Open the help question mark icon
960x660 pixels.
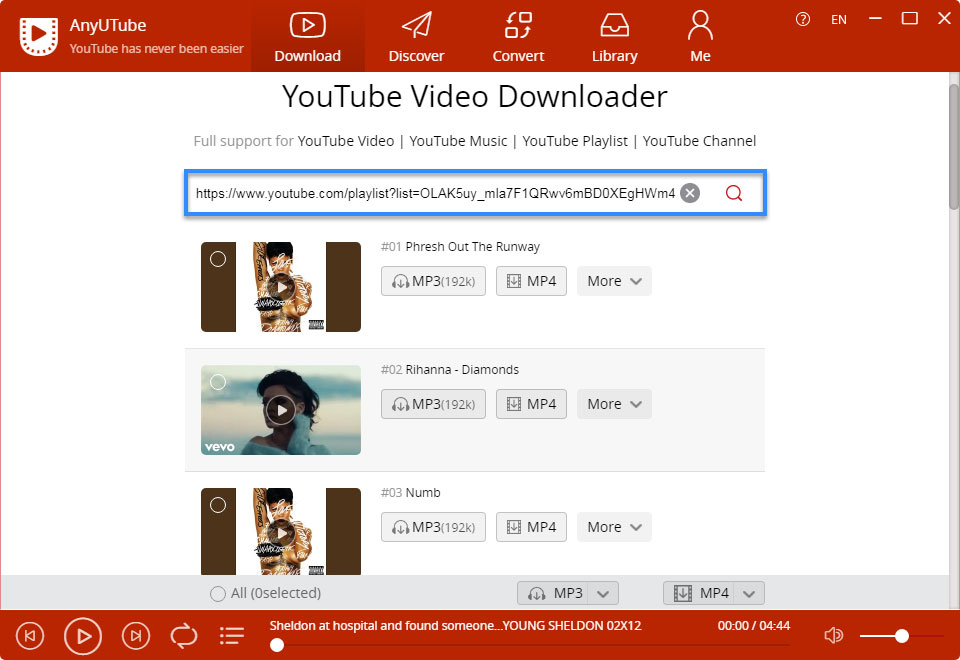coord(803,19)
